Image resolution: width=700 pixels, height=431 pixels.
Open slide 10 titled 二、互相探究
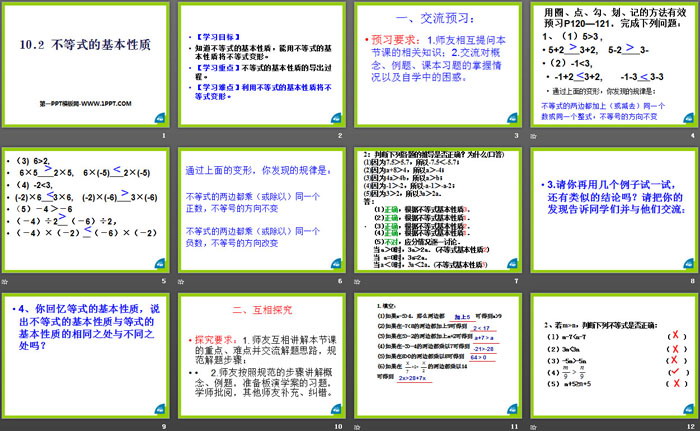point(262,356)
